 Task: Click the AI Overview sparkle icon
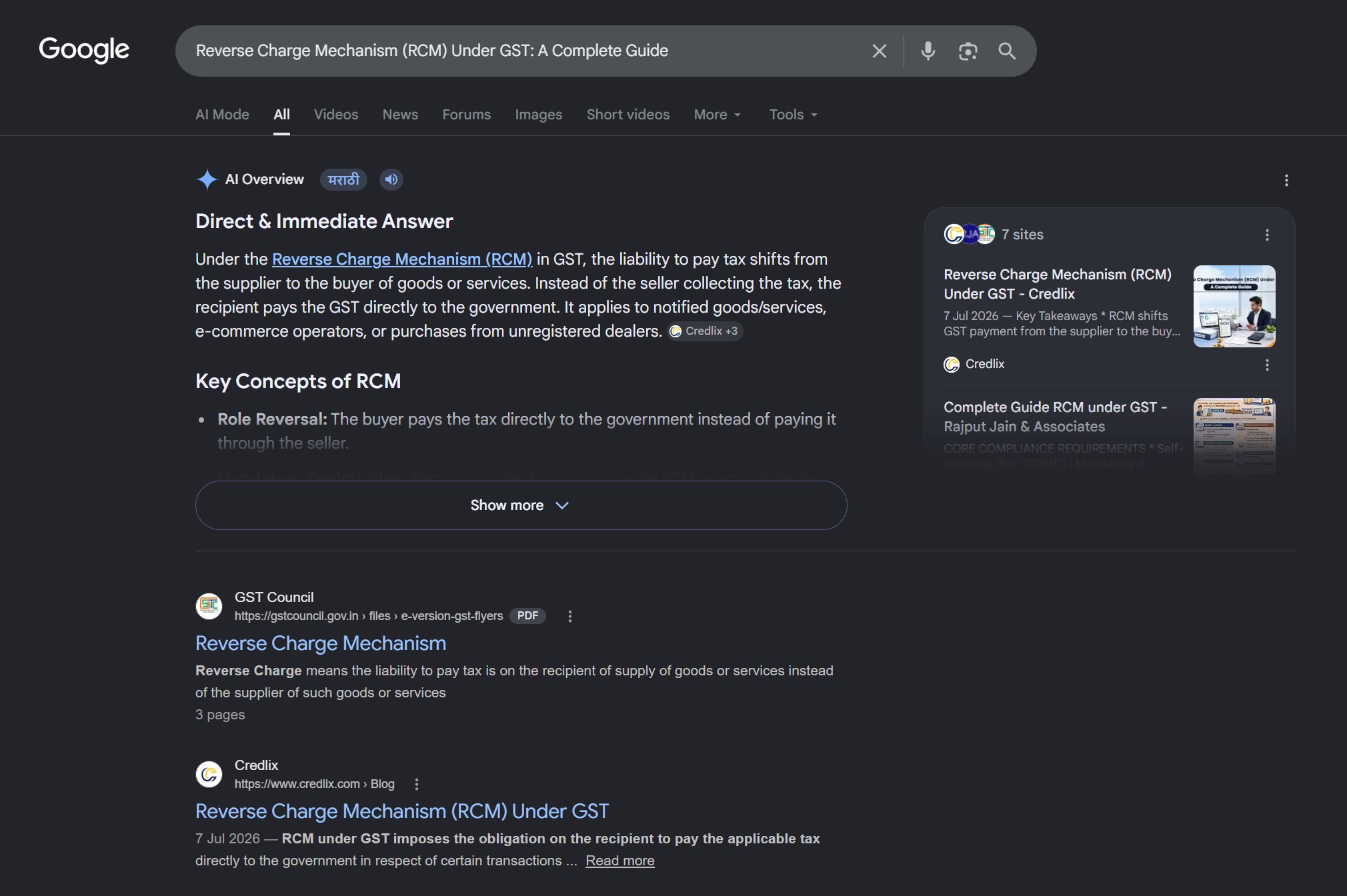[x=207, y=179]
